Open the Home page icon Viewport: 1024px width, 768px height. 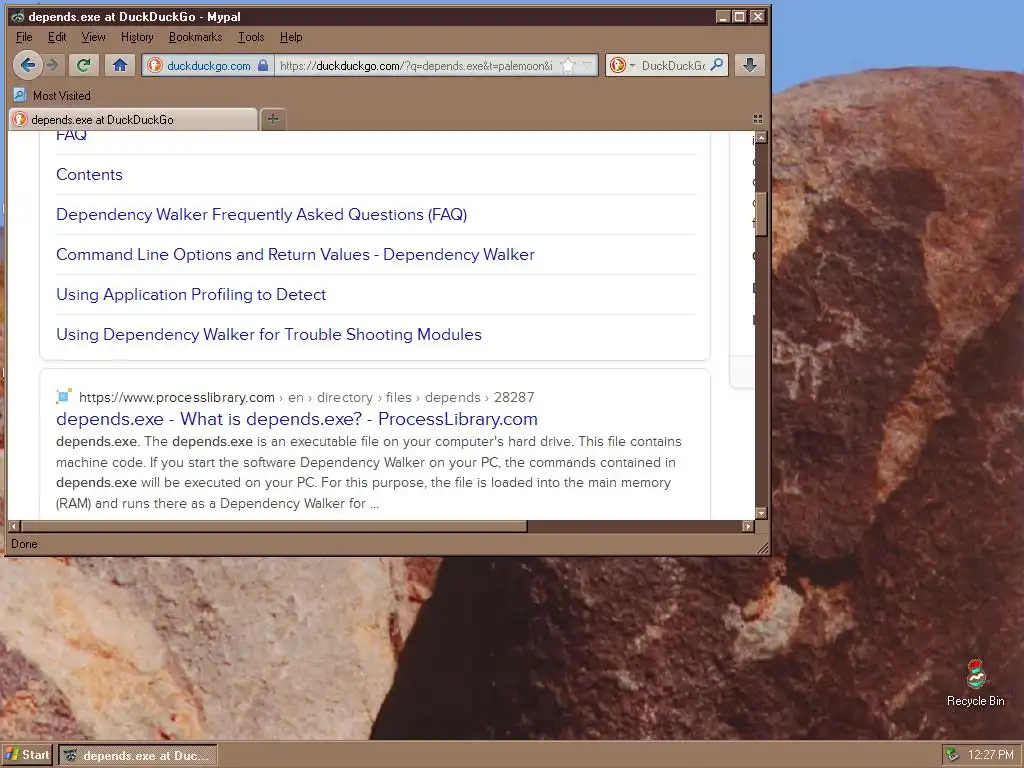tap(120, 65)
